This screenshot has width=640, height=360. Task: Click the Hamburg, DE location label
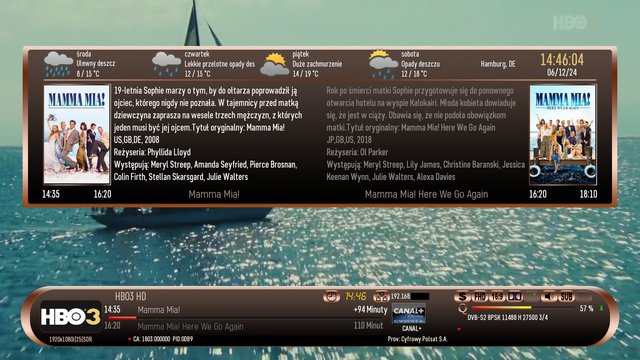(498, 64)
